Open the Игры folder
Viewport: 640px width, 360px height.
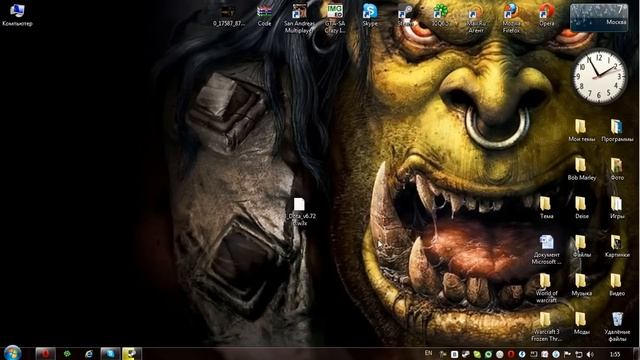point(617,207)
